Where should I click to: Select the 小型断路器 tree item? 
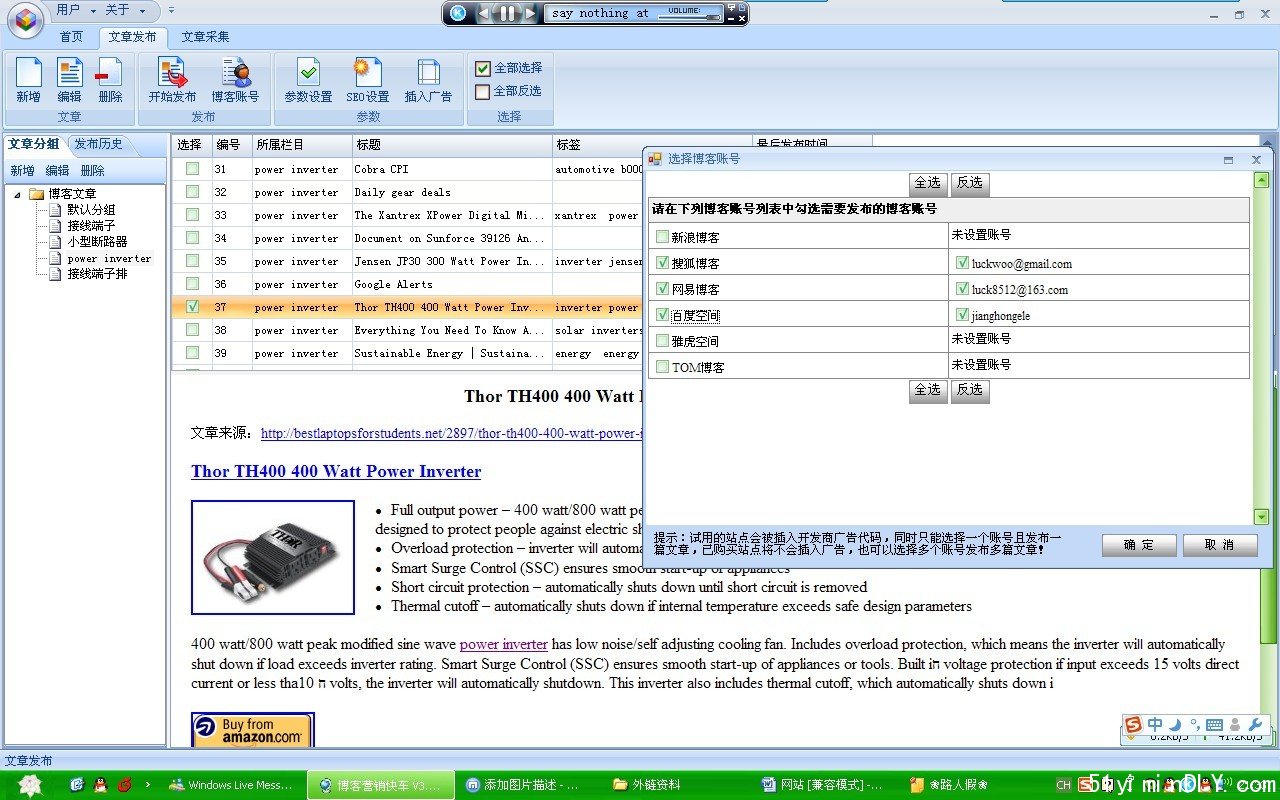point(97,242)
